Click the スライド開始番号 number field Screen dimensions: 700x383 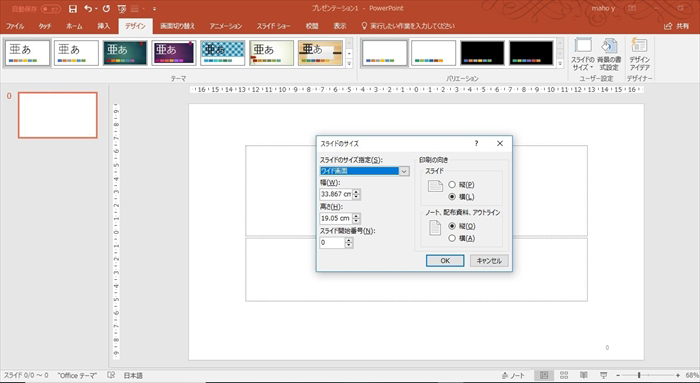(332, 242)
